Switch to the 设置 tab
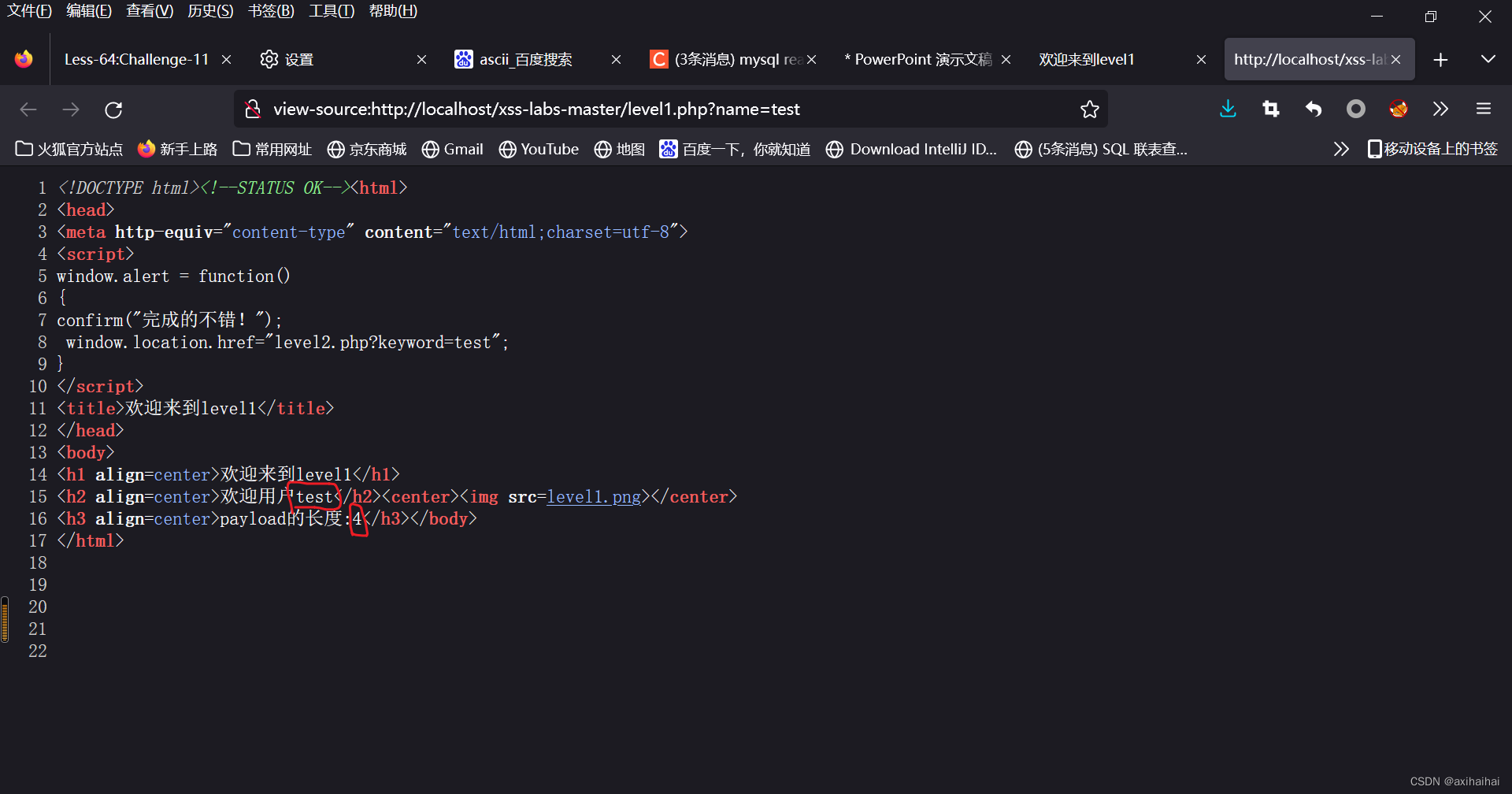 tap(300, 58)
